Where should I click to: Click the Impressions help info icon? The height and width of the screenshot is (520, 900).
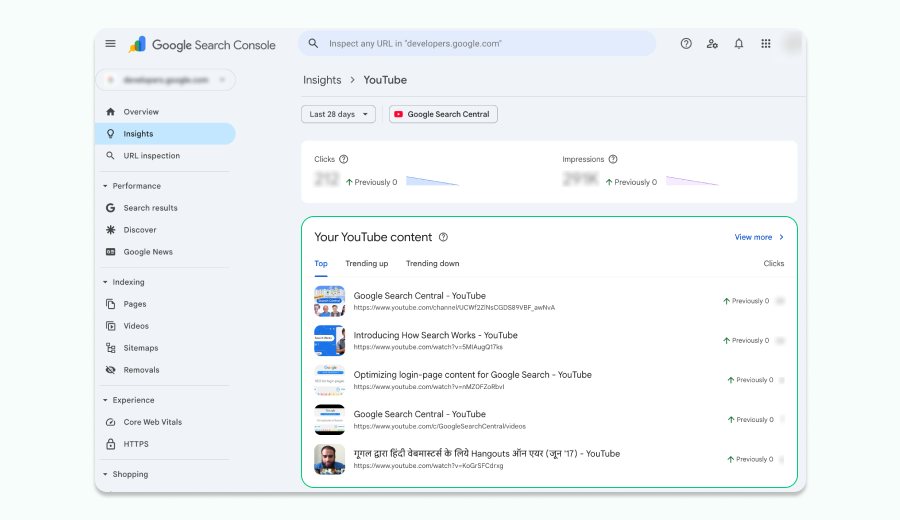click(x=613, y=159)
